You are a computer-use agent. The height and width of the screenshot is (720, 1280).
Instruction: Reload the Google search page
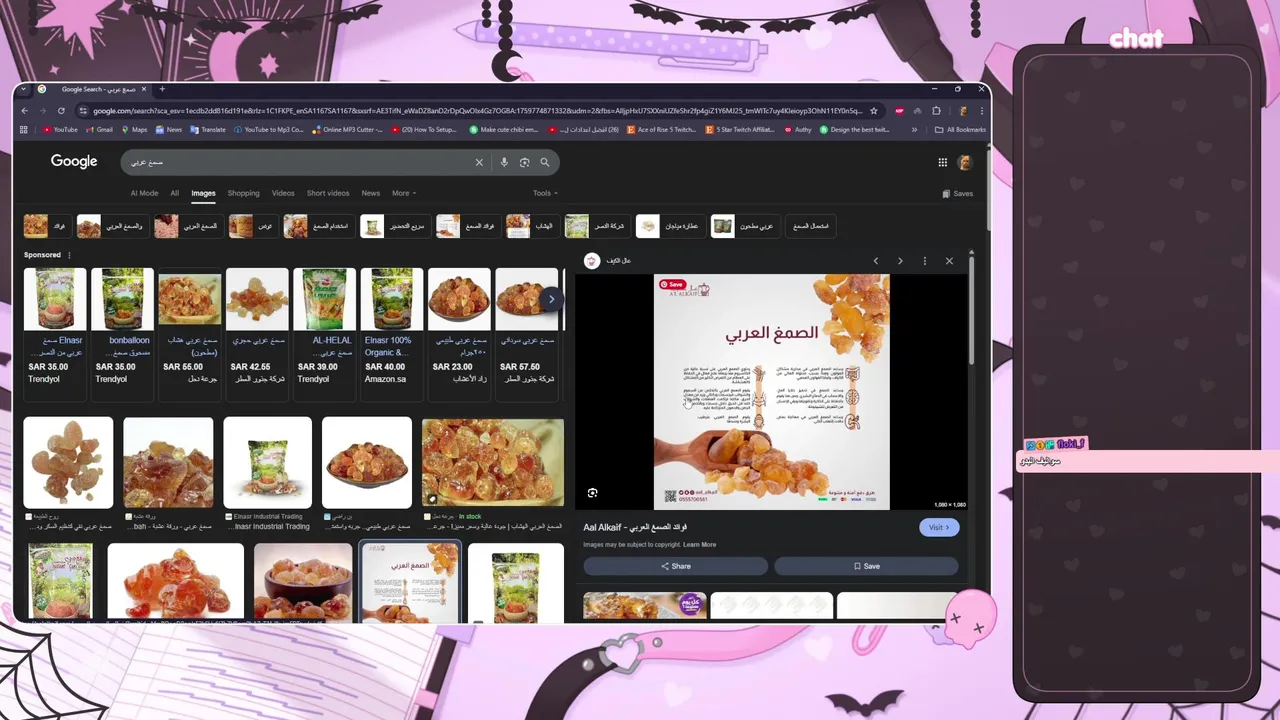click(61, 111)
